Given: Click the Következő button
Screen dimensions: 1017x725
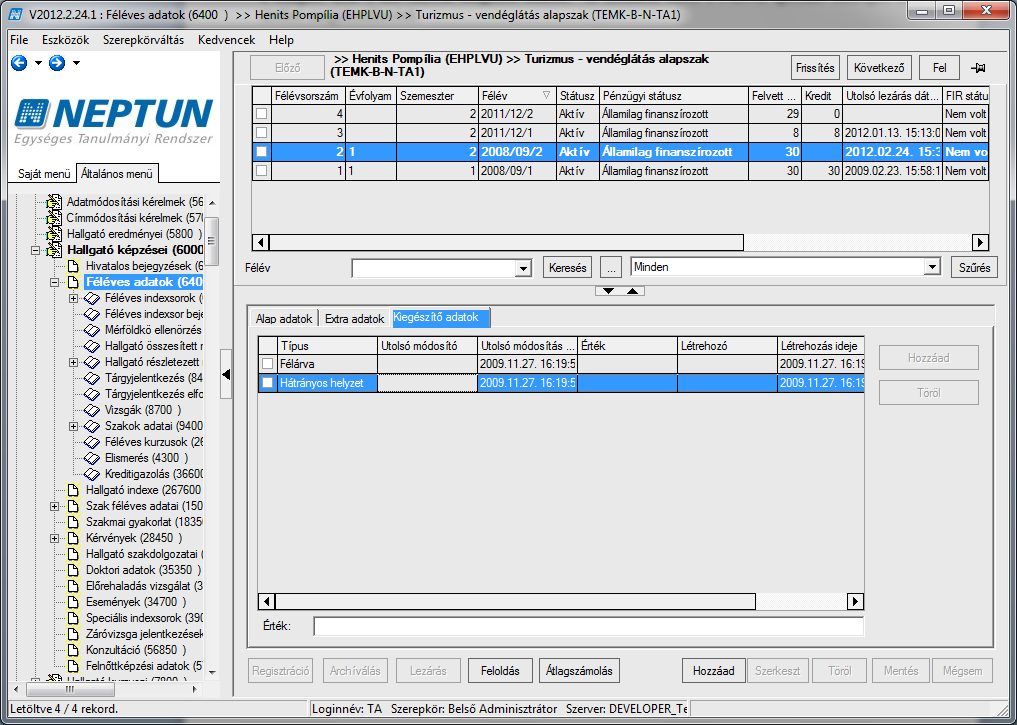Looking at the screenshot, I should coord(879,67).
